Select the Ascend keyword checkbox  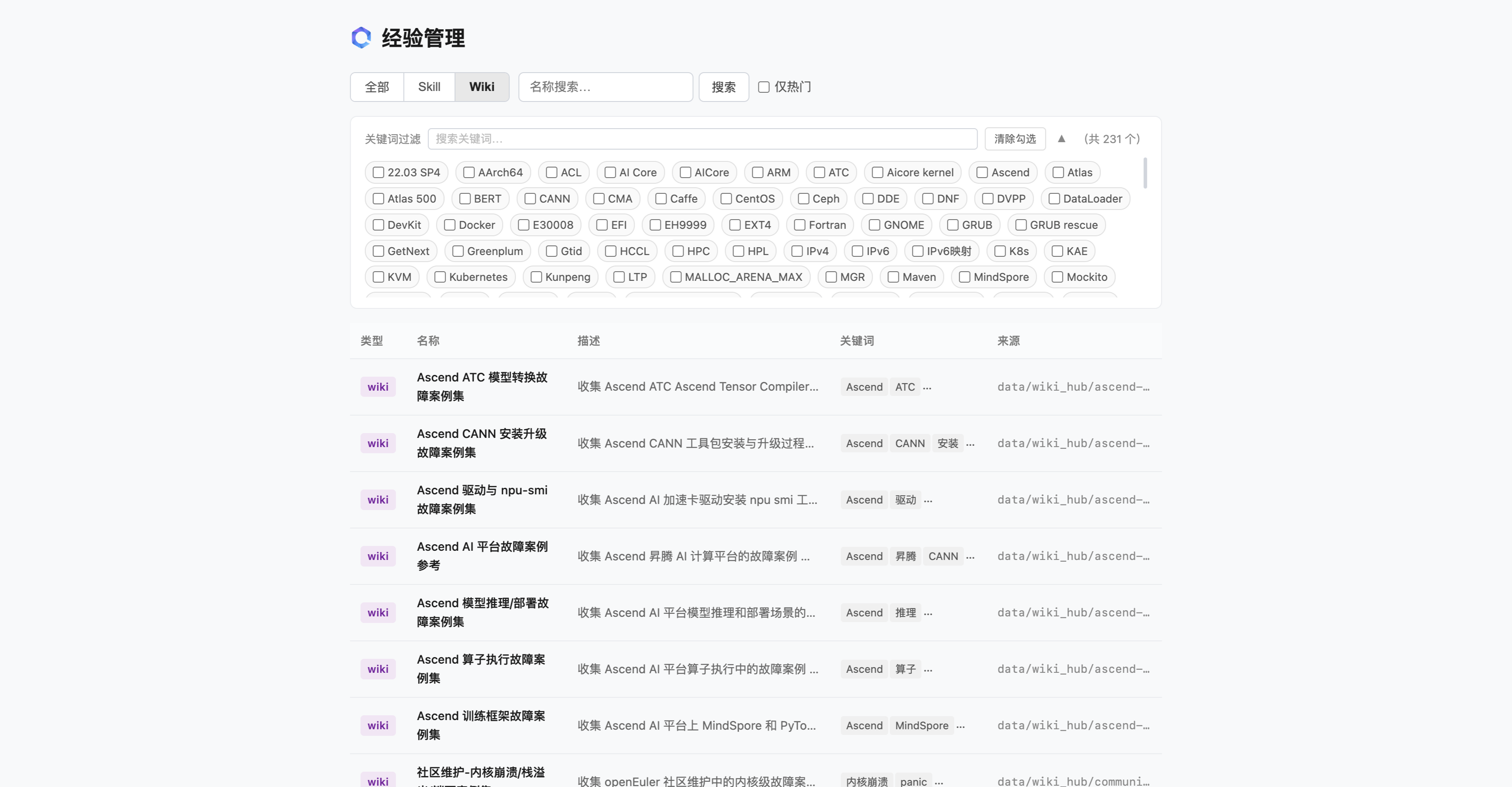pos(982,172)
